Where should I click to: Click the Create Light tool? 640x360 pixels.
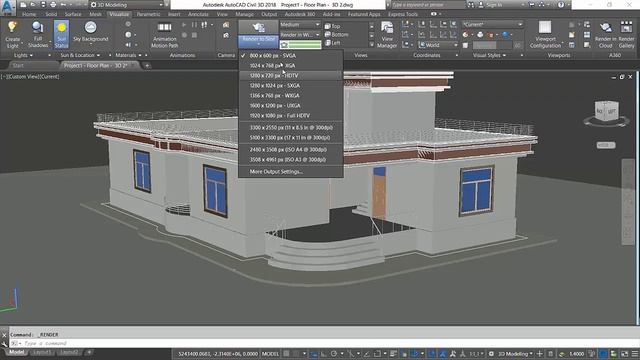(12, 35)
